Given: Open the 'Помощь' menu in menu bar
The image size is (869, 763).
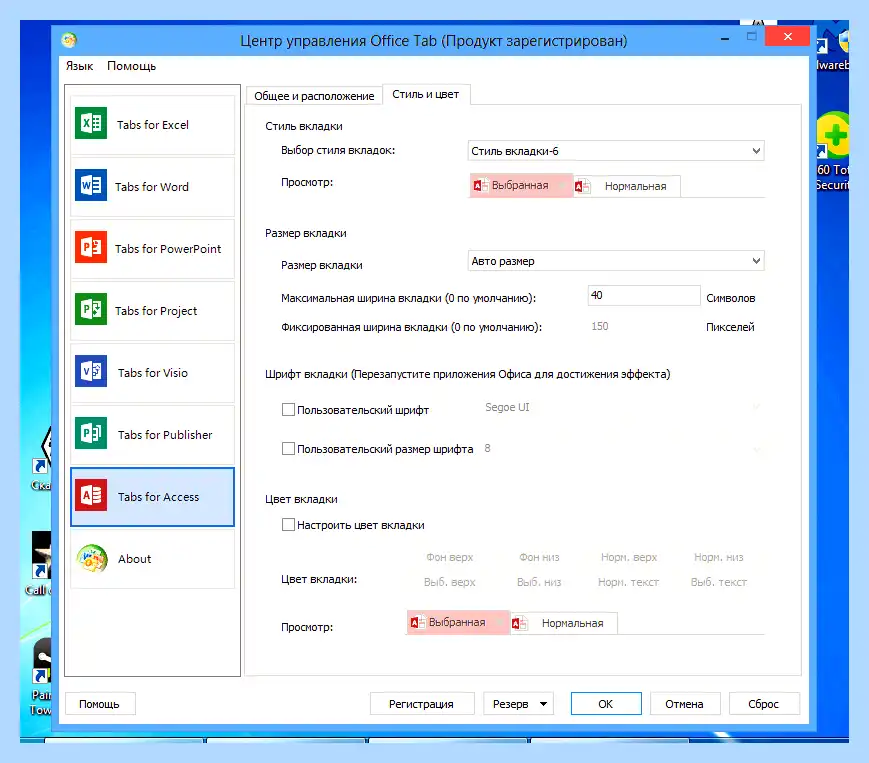Looking at the screenshot, I should (131, 66).
